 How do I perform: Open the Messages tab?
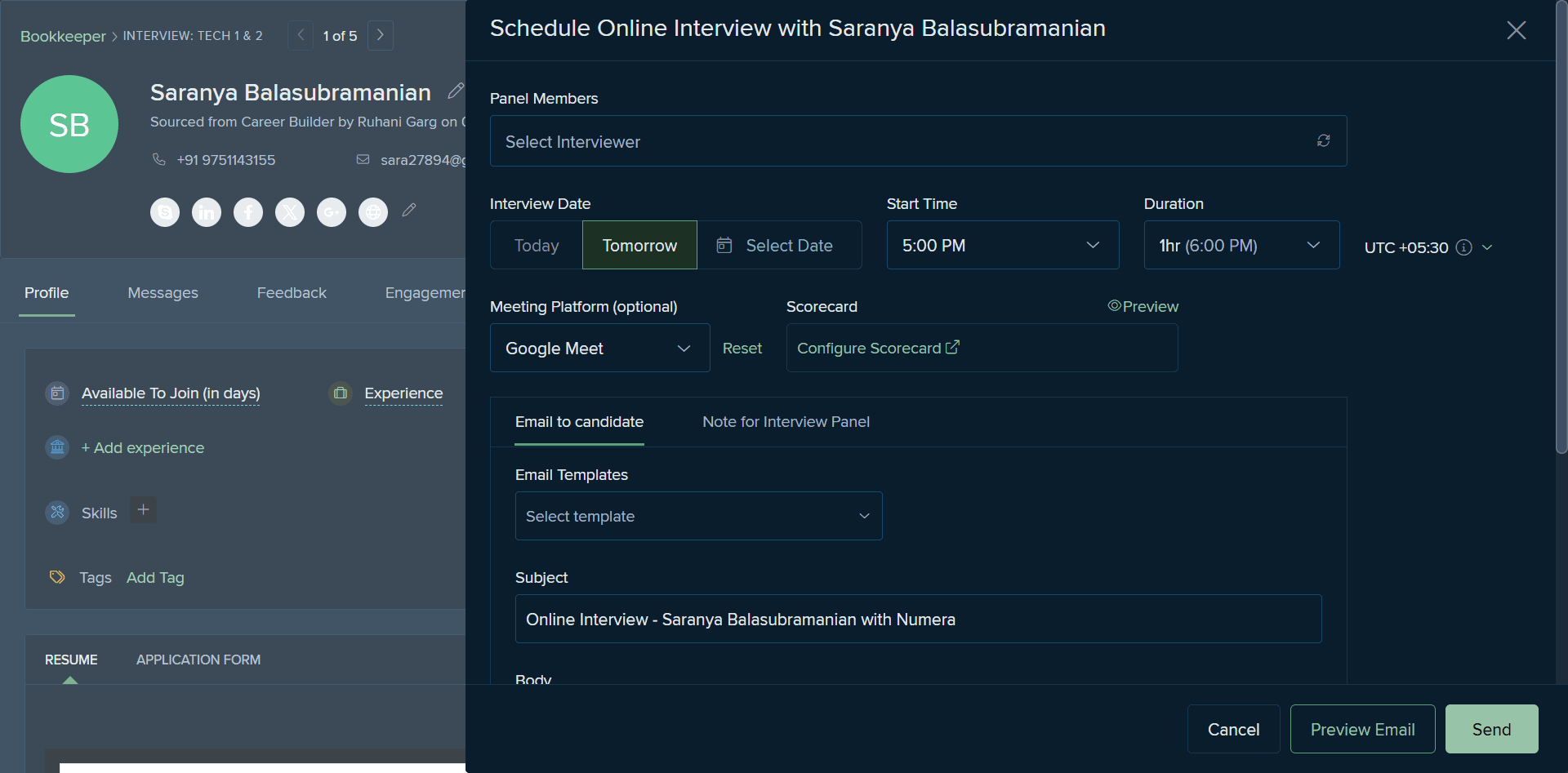[x=163, y=293]
